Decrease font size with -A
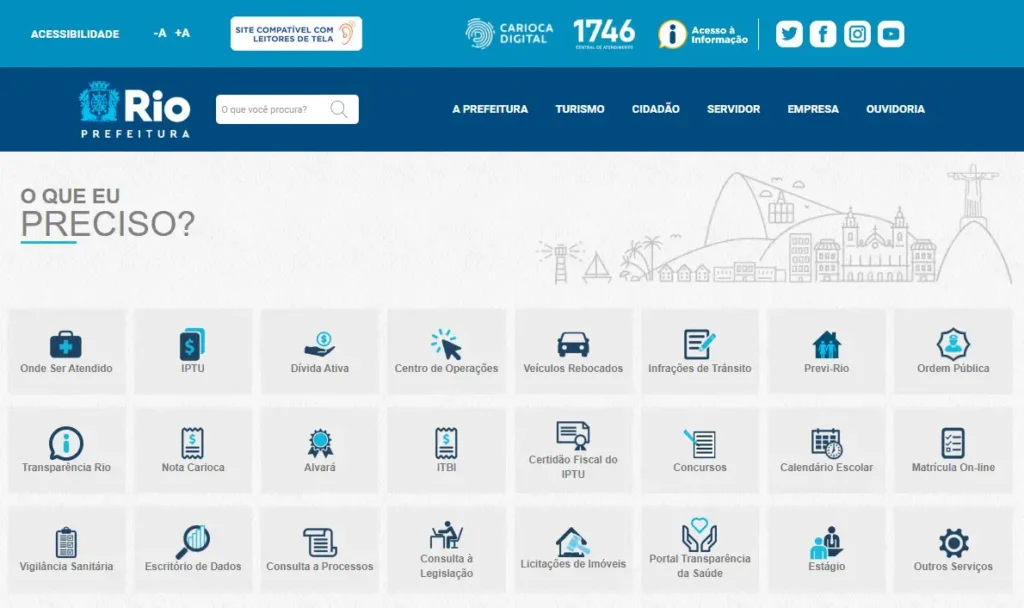 click(160, 33)
